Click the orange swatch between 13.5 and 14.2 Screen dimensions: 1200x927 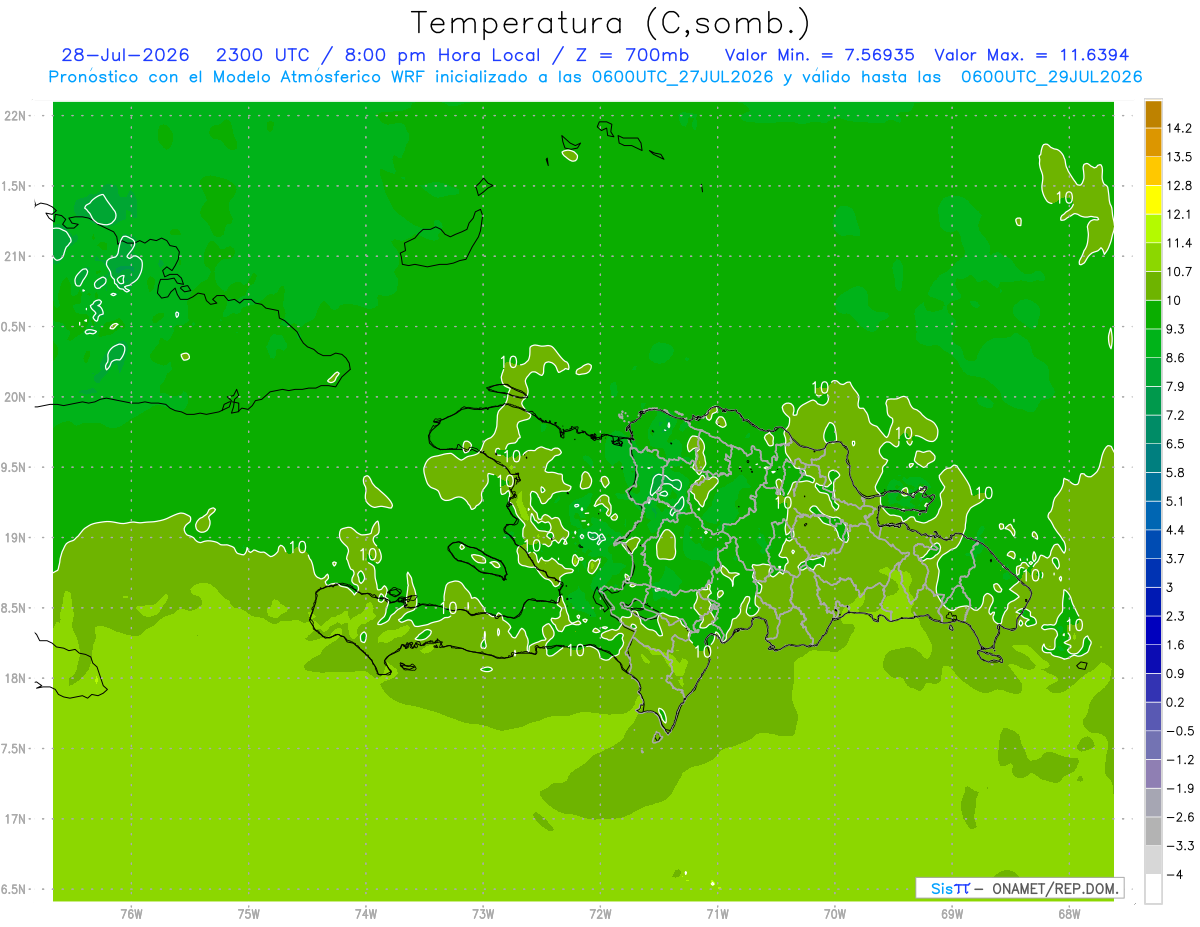click(1153, 142)
